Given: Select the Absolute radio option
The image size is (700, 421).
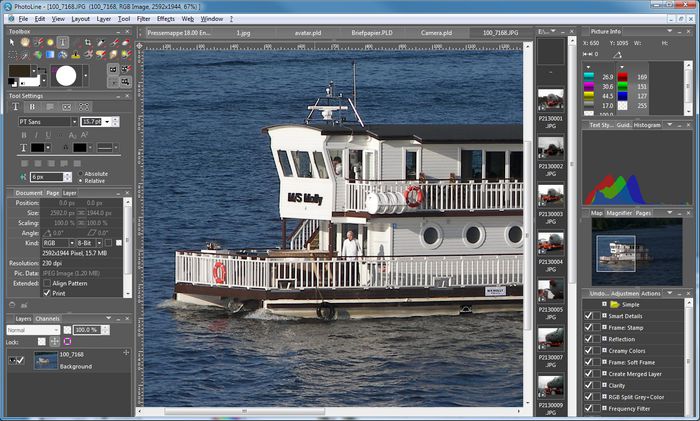Looking at the screenshot, I should [79, 173].
